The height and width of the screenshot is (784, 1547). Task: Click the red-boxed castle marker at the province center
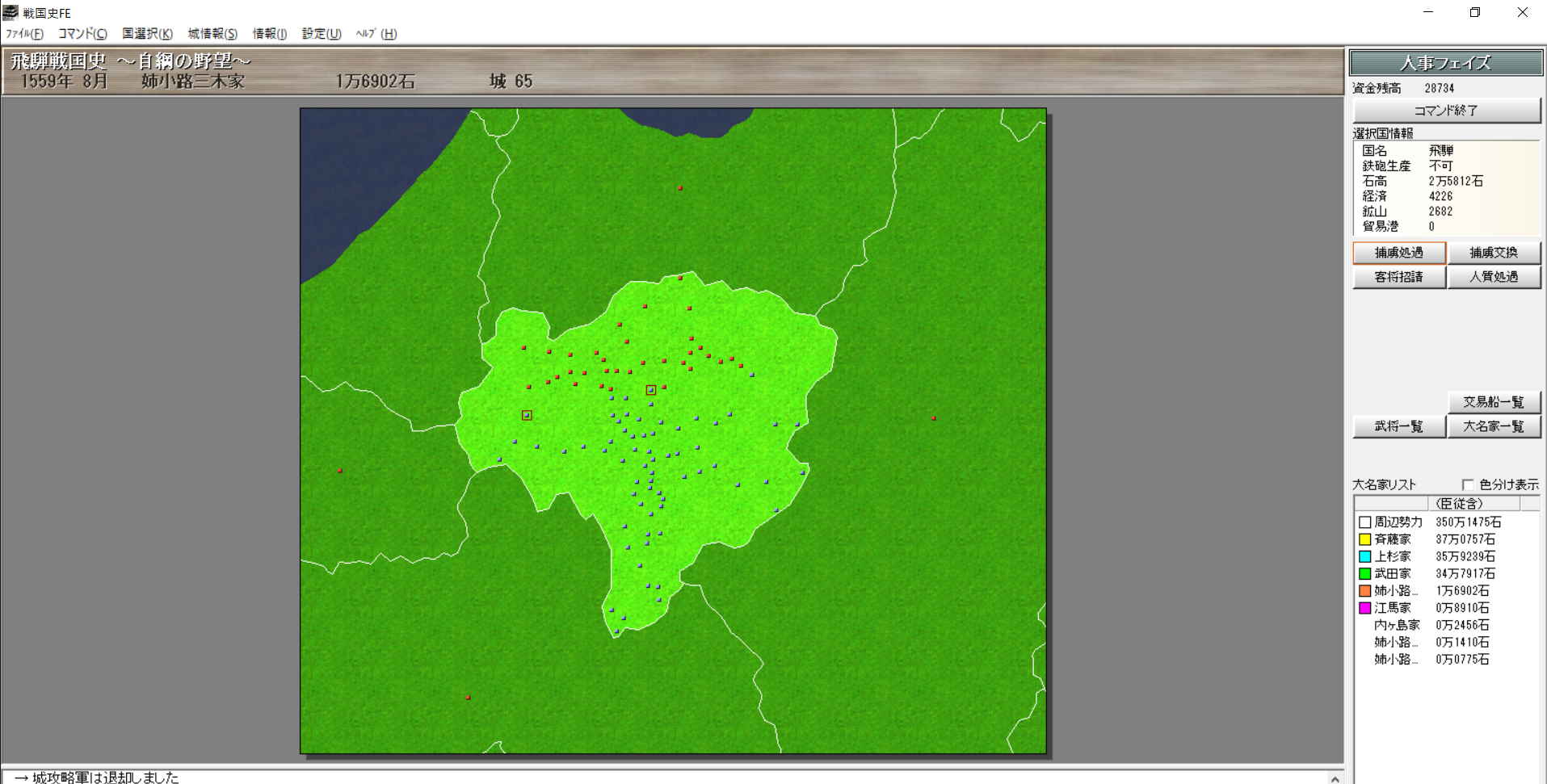pyautogui.click(x=650, y=390)
